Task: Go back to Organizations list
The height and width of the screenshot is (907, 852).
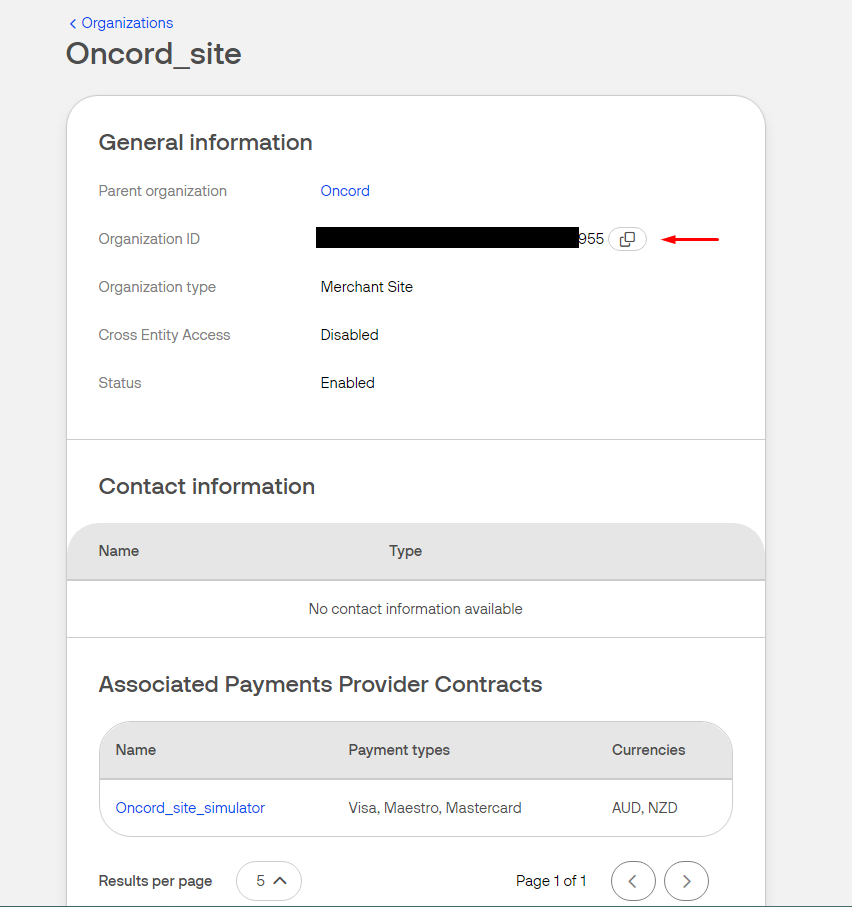Action: tap(121, 23)
